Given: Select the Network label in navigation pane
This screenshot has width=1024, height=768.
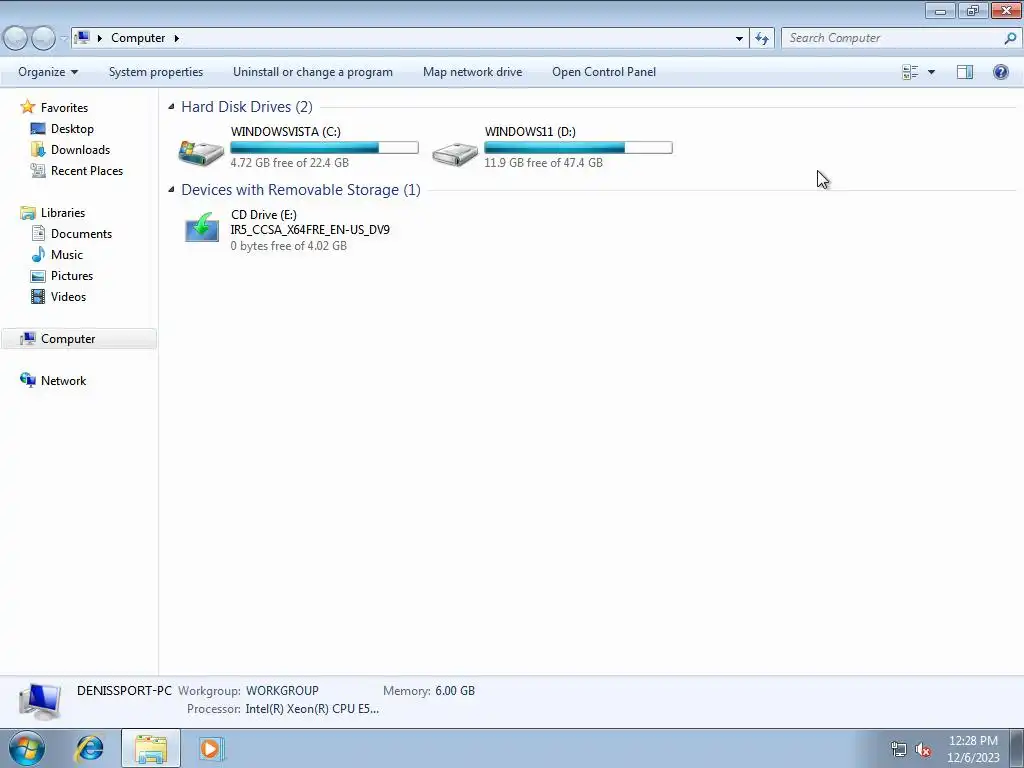Looking at the screenshot, I should pyautogui.click(x=63, y=381).
